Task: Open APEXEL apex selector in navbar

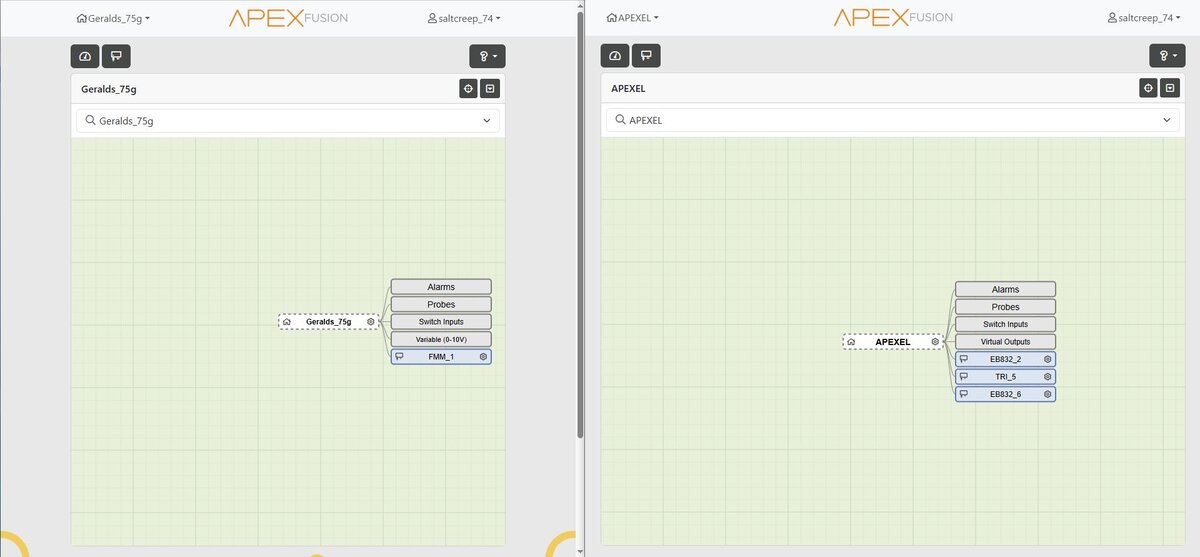Action: click(633, 18)
